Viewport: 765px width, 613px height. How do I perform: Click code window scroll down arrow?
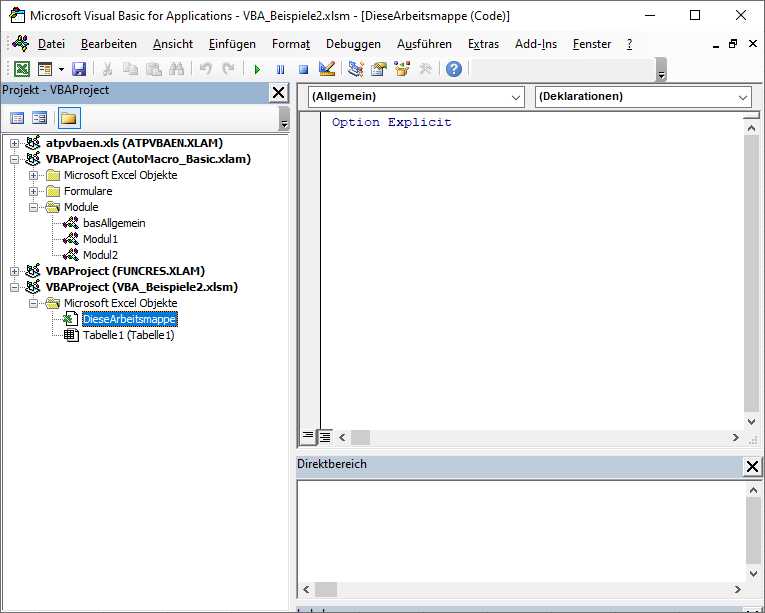click(751, 422)
